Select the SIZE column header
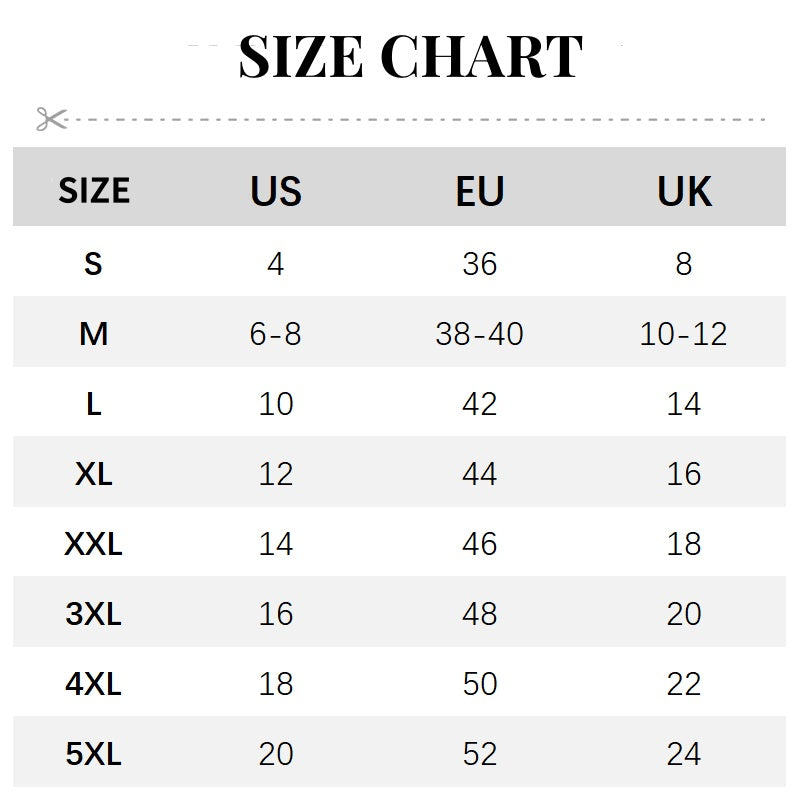This screenshot has width=800, height=800. pyautogui.click(x=94, y=190)
